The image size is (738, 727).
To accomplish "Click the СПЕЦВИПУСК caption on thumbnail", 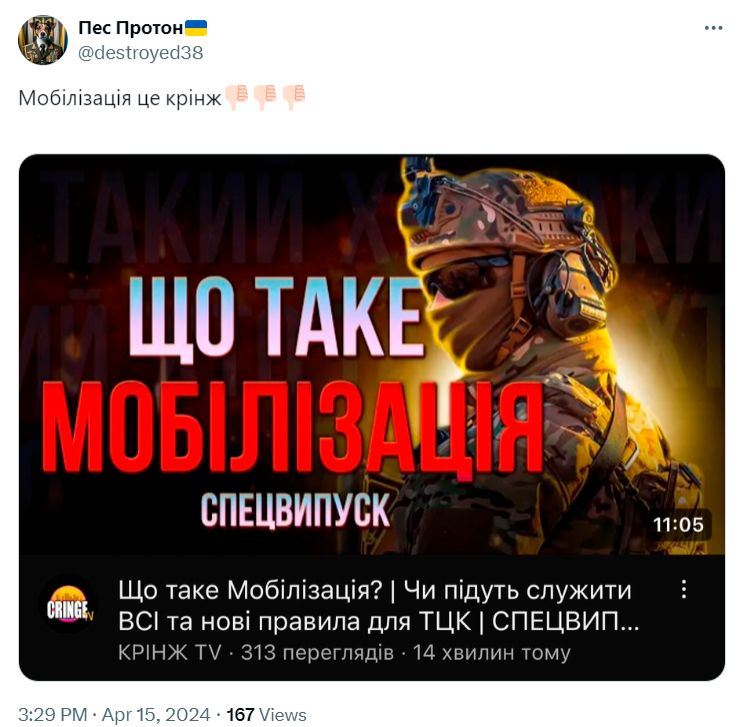I will click(295, 511).
